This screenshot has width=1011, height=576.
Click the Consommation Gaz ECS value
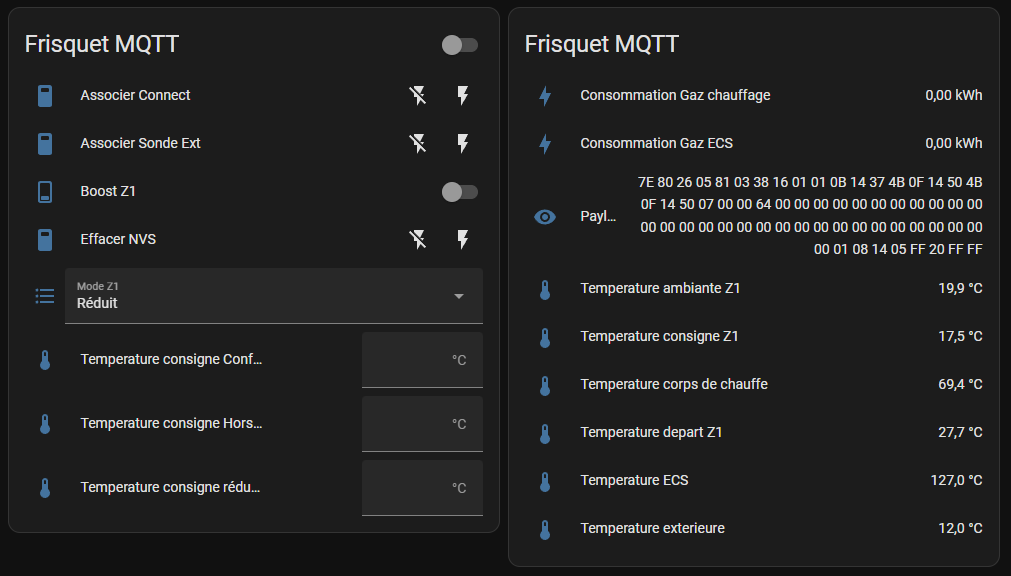click(x=954, y=144)
